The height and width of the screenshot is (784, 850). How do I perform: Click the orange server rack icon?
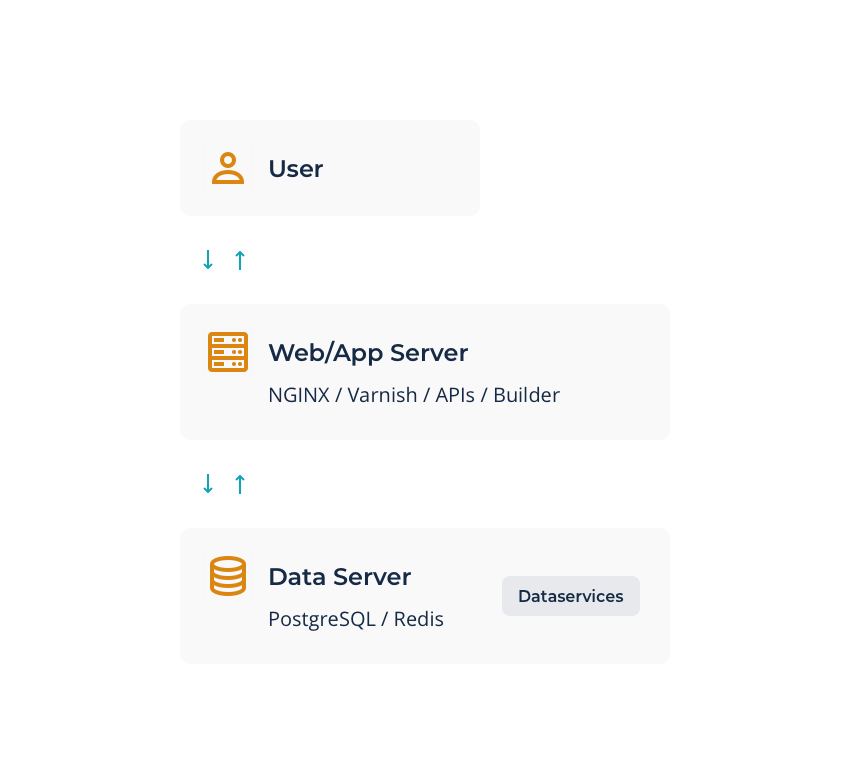(228, 352)
